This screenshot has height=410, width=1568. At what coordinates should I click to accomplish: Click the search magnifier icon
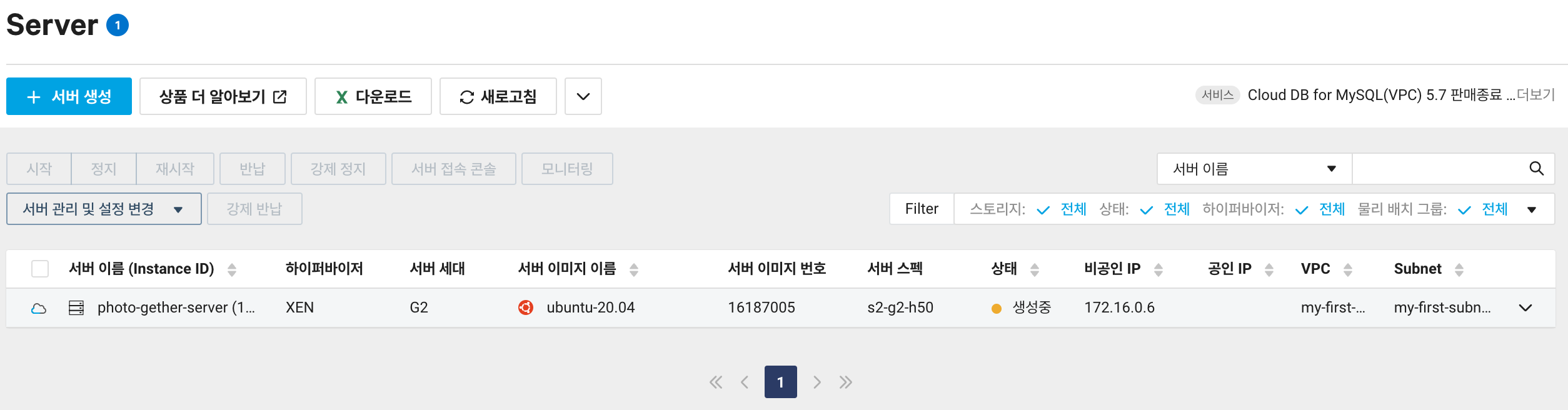pyautogui.click(x=1536, y=169)
